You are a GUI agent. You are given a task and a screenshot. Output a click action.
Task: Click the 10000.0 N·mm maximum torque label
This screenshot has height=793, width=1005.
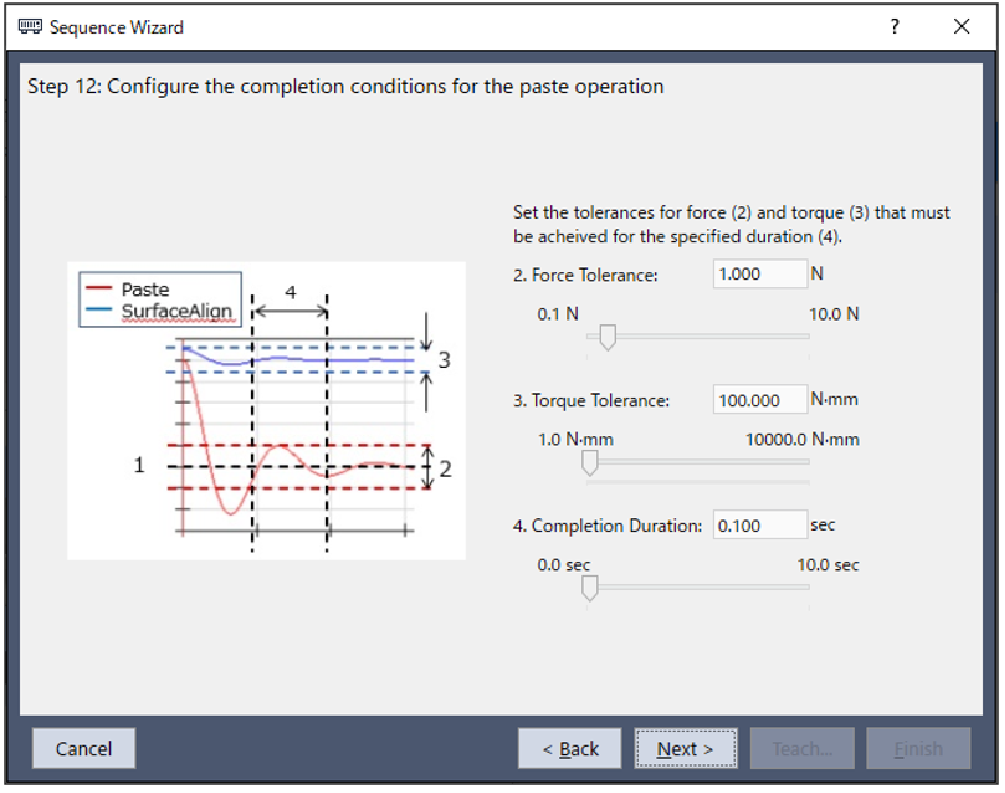802,439
